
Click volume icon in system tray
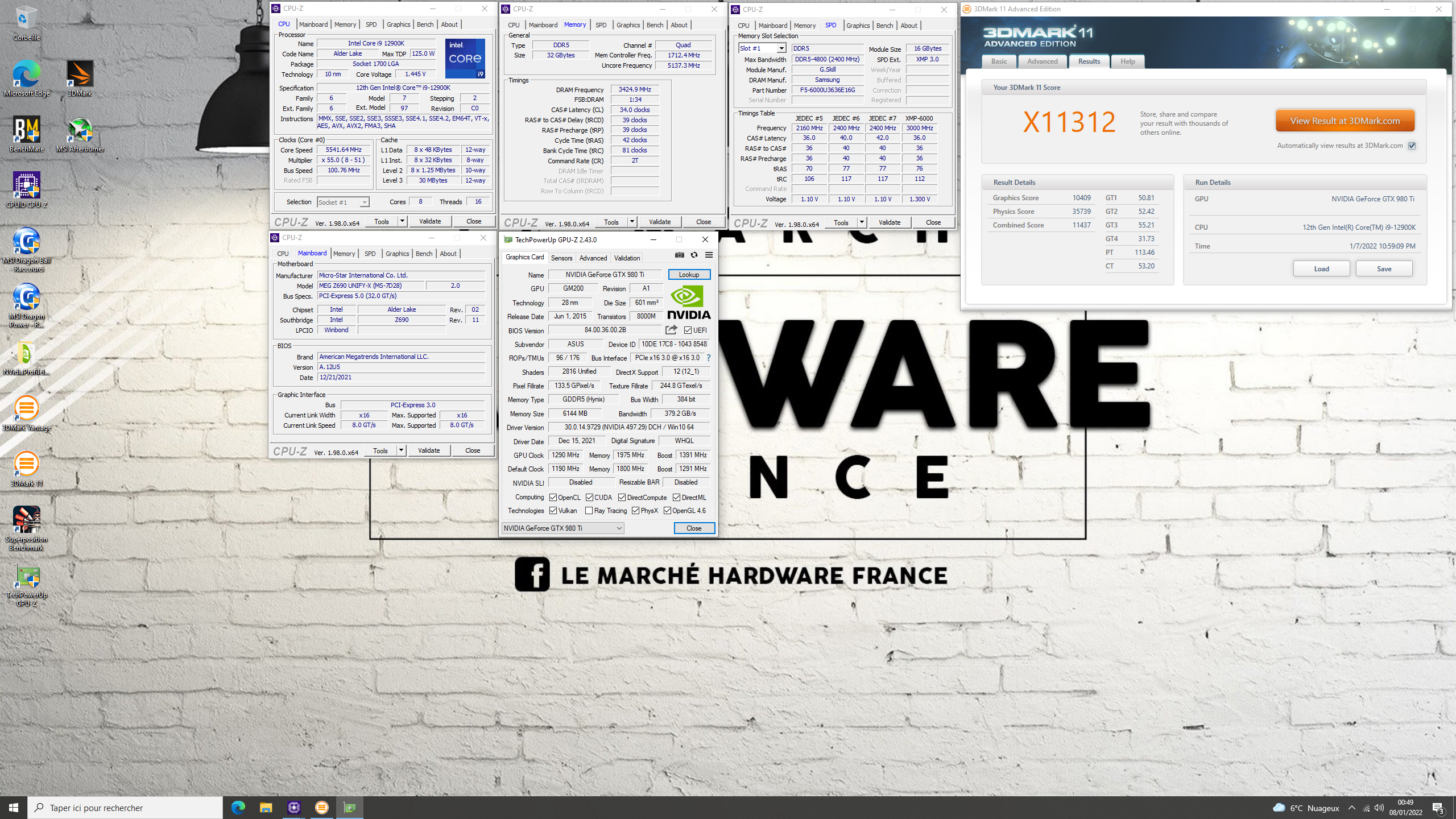[1379, 808]
